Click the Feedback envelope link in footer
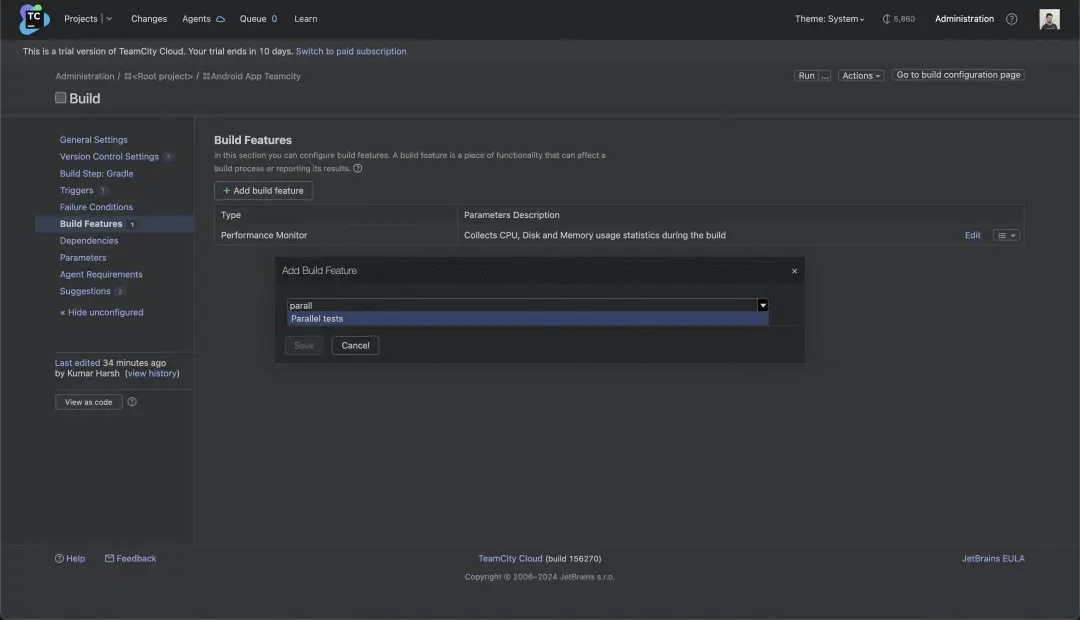The height and width of the screenshot is (620, 1080). 131,559
